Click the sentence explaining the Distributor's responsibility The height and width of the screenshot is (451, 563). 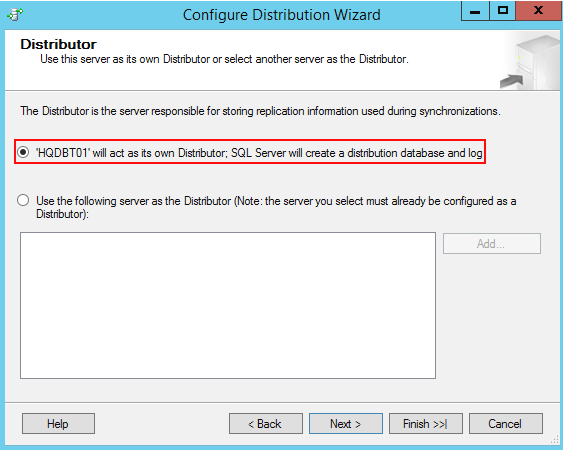click(260, 111)
